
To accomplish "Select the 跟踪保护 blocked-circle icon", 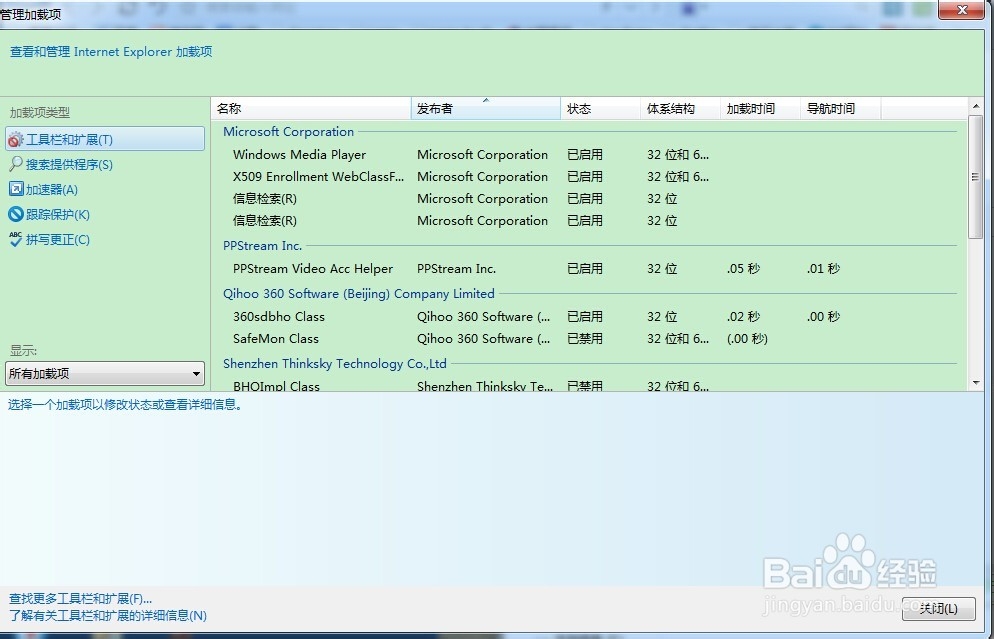I will click(13, 214).
